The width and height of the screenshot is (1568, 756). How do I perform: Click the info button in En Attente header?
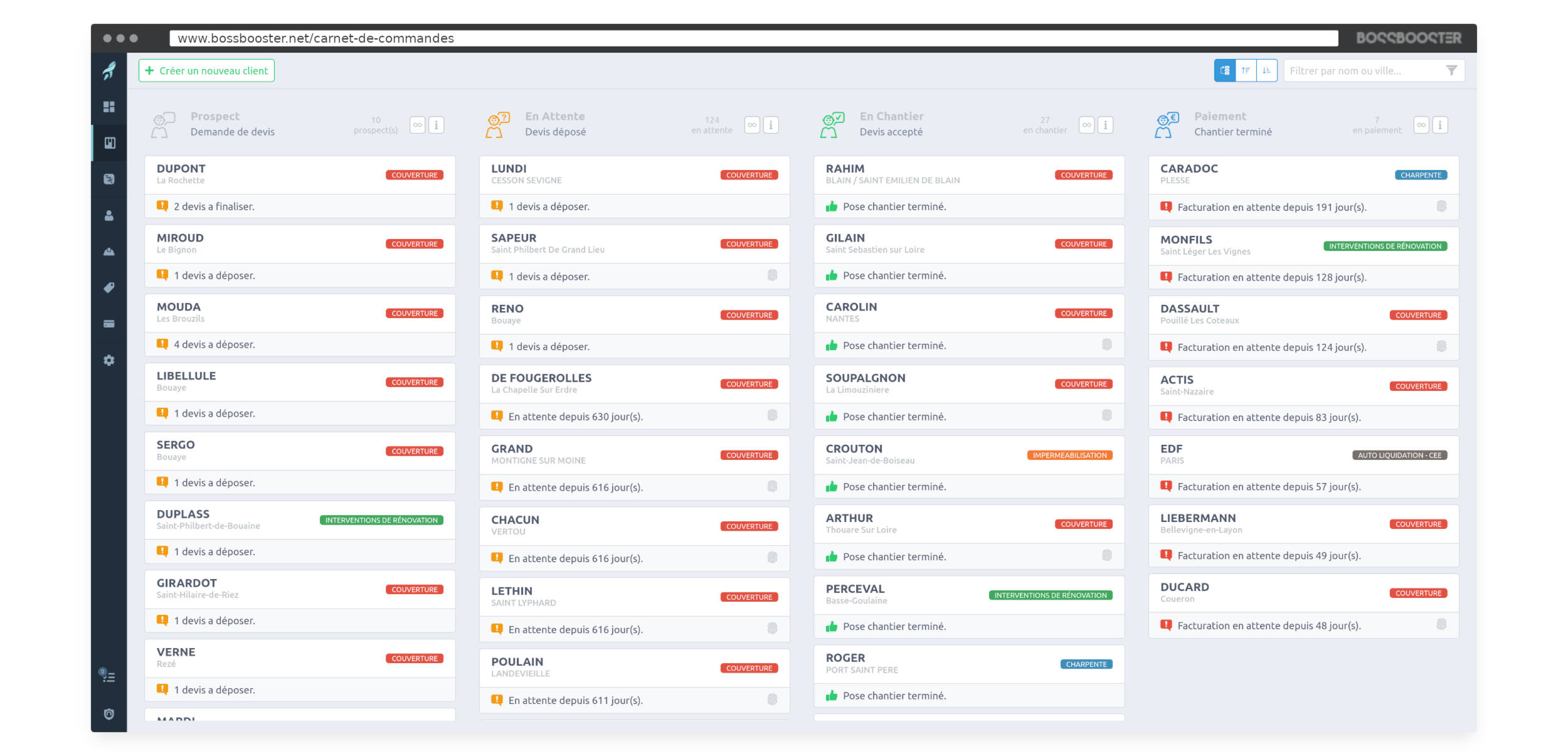coord(771,125)
